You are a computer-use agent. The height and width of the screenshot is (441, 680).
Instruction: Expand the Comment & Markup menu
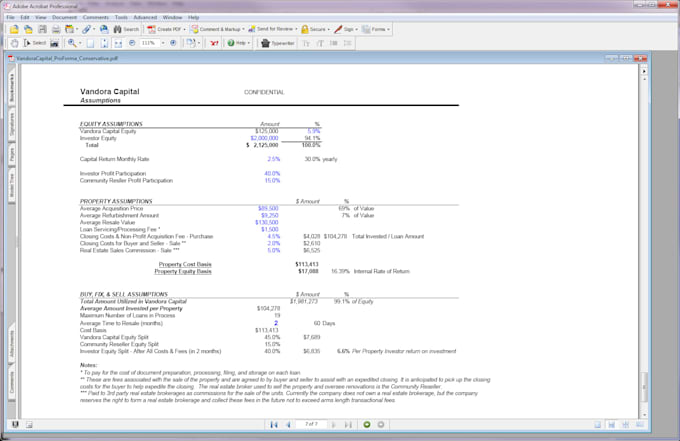point(219,30)
